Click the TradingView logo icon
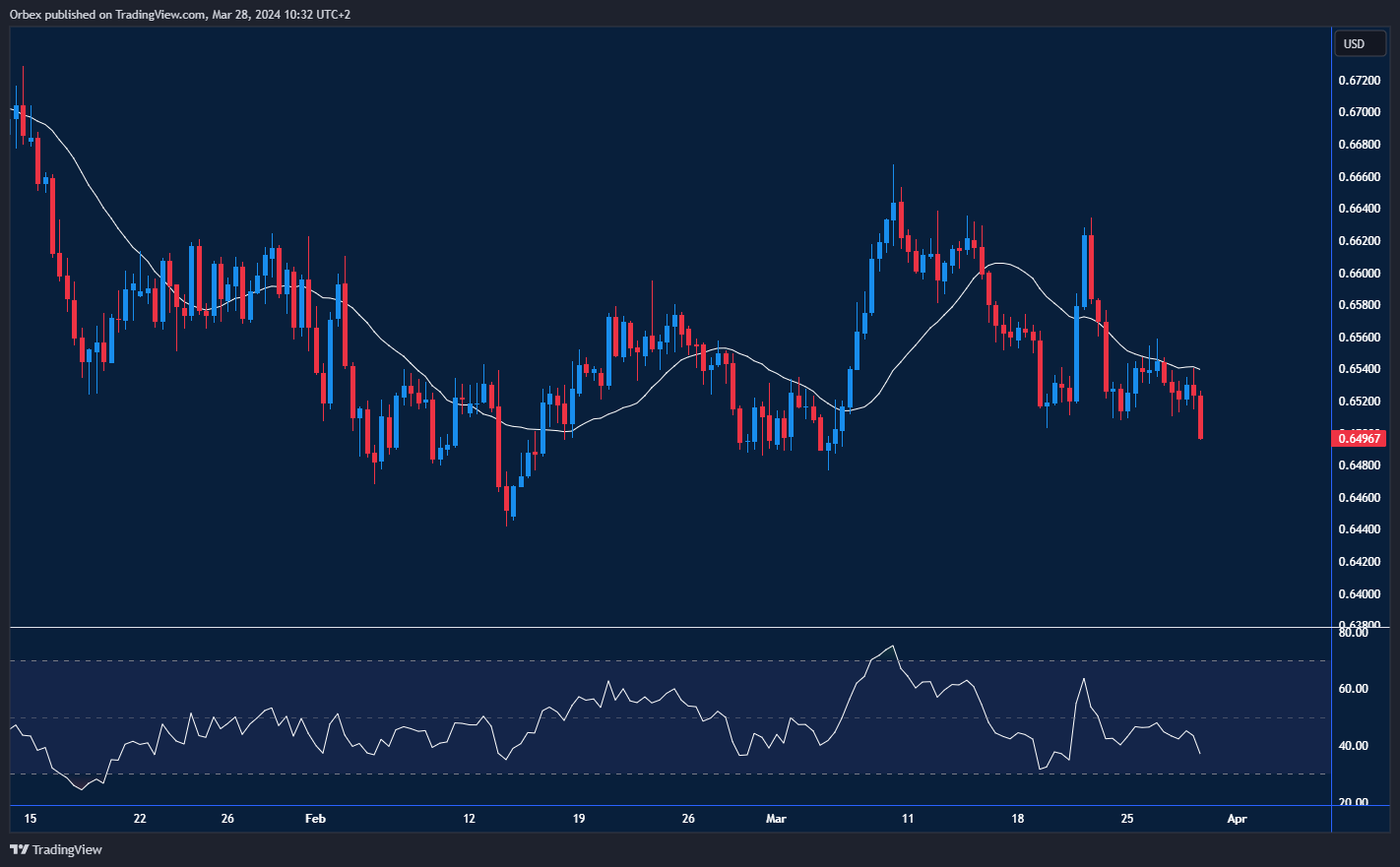This screenshot has height=867, width=1400. (19, 849)
